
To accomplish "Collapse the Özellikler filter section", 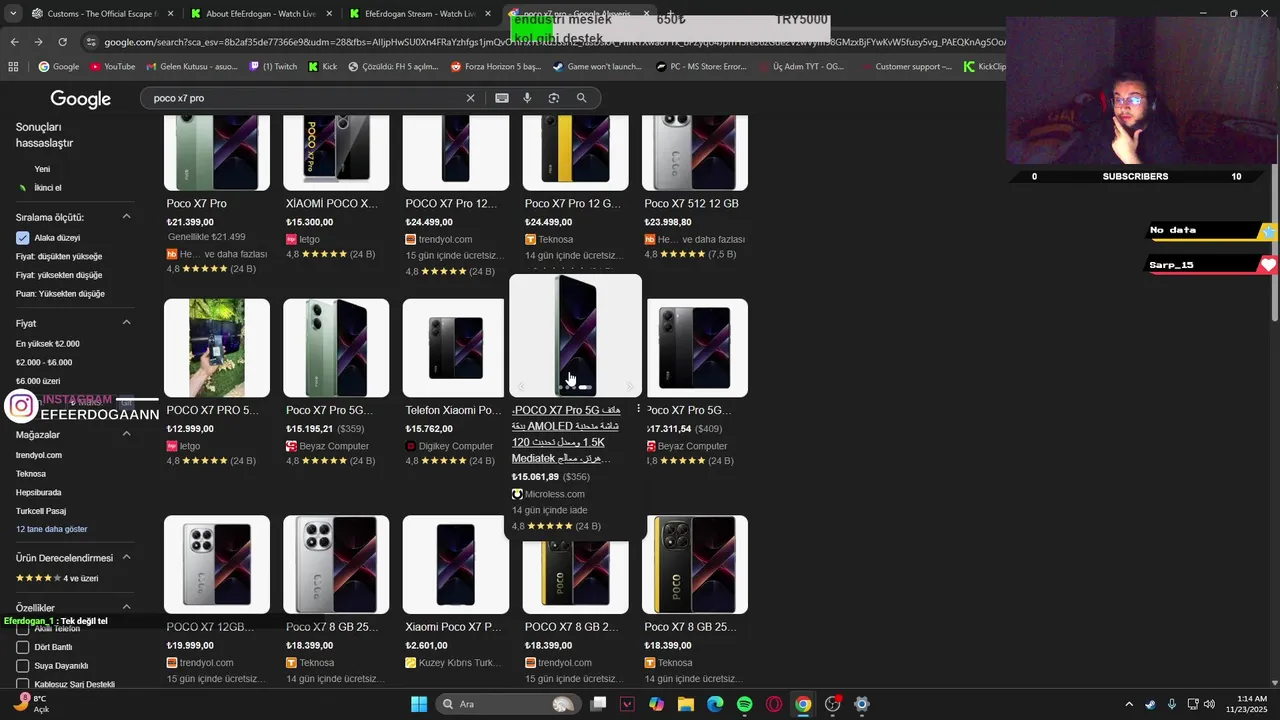I will tap(127, 607).
